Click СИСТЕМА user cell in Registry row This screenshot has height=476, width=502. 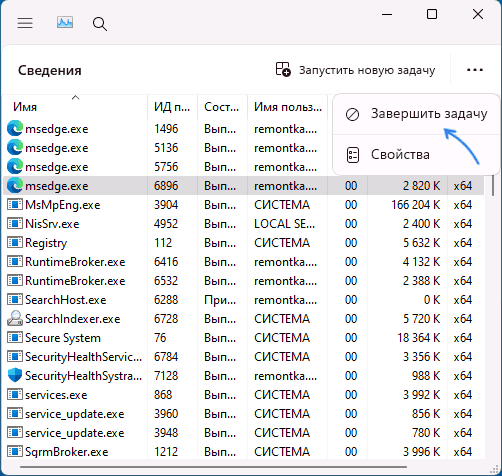click(282, 243)
